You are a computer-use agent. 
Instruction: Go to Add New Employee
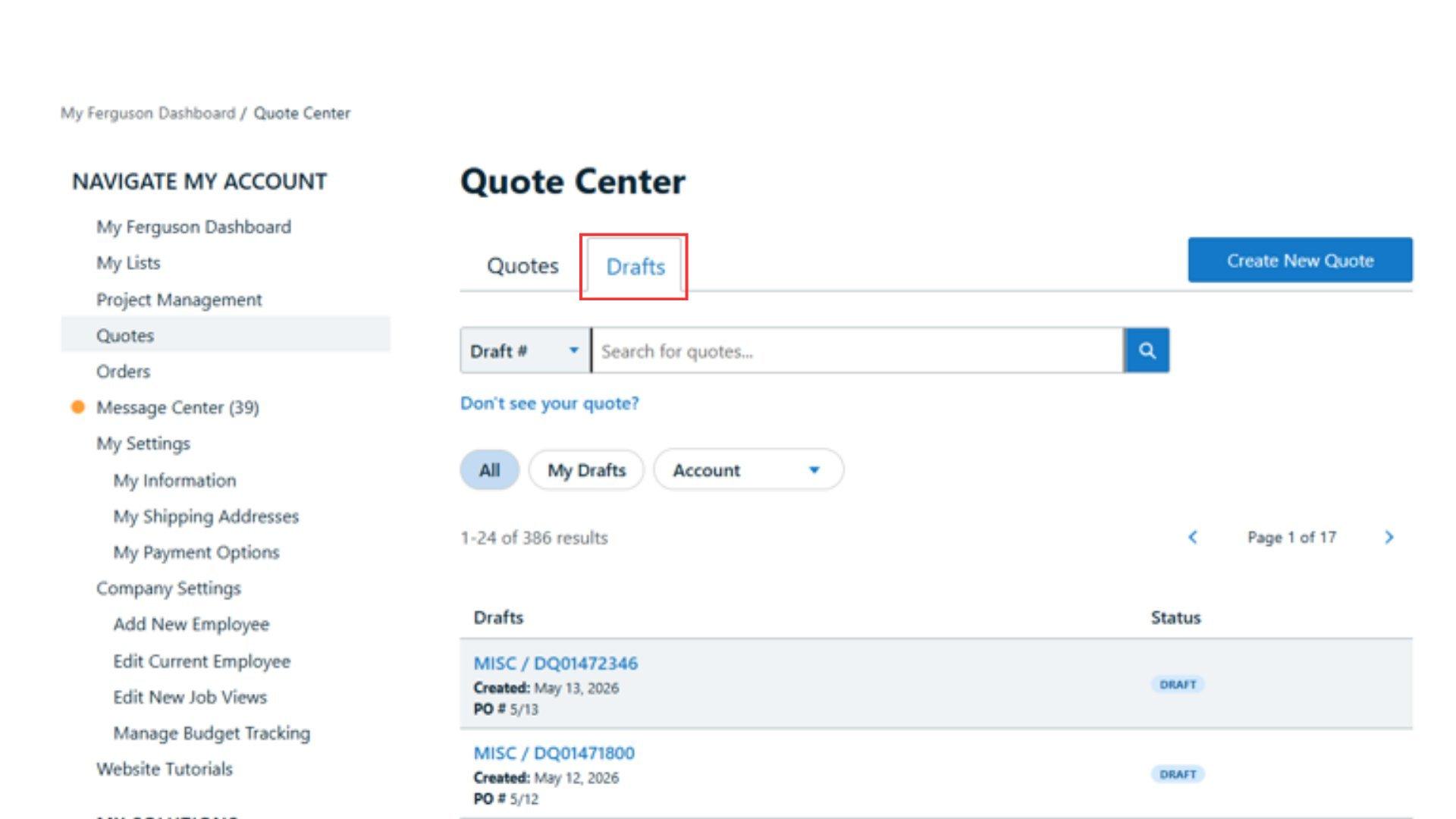191,624
